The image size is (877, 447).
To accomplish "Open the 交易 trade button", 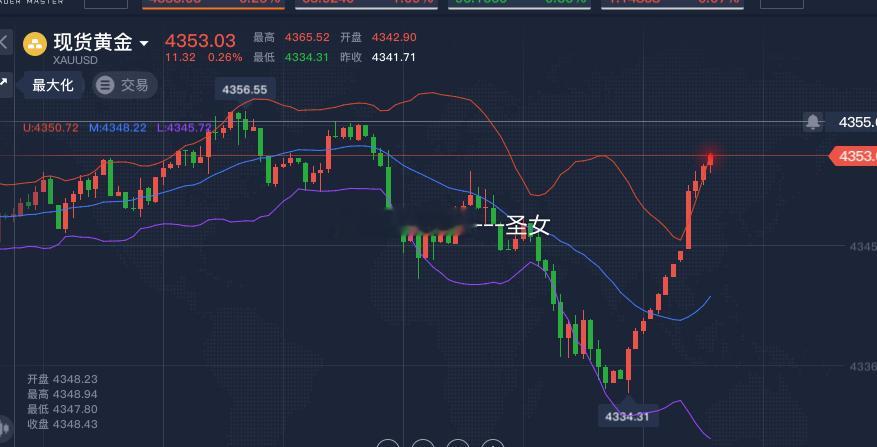I will coord(125,86).
